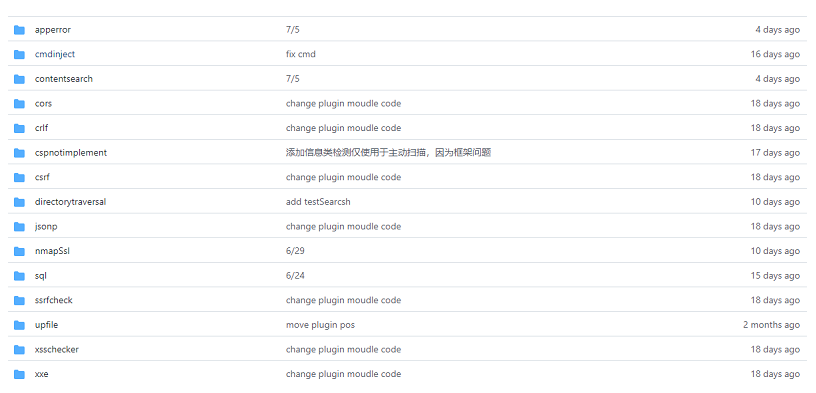
Task: Open the '6/29' commit for nmapSsl
Action: [x=295, y=251]
